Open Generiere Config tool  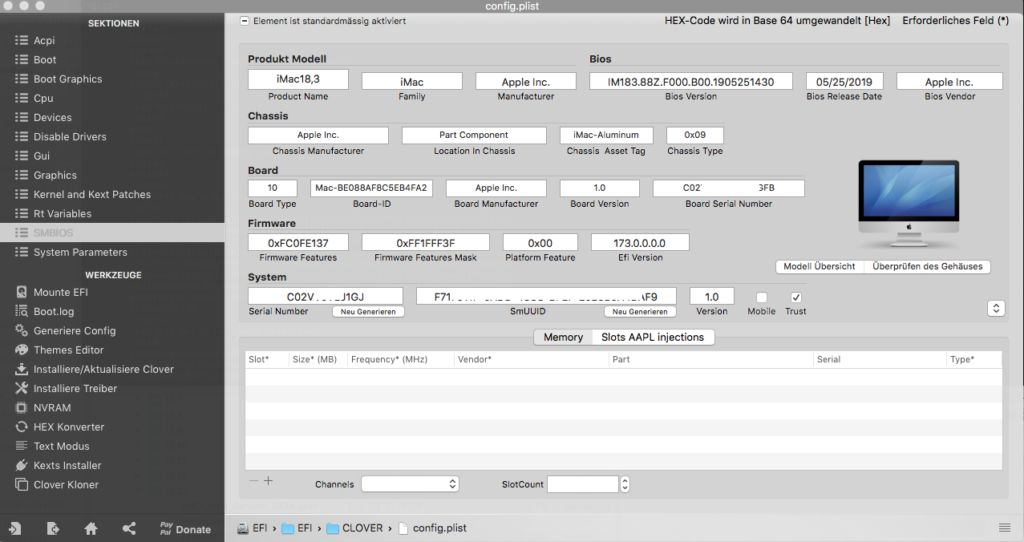pos(112,330)
